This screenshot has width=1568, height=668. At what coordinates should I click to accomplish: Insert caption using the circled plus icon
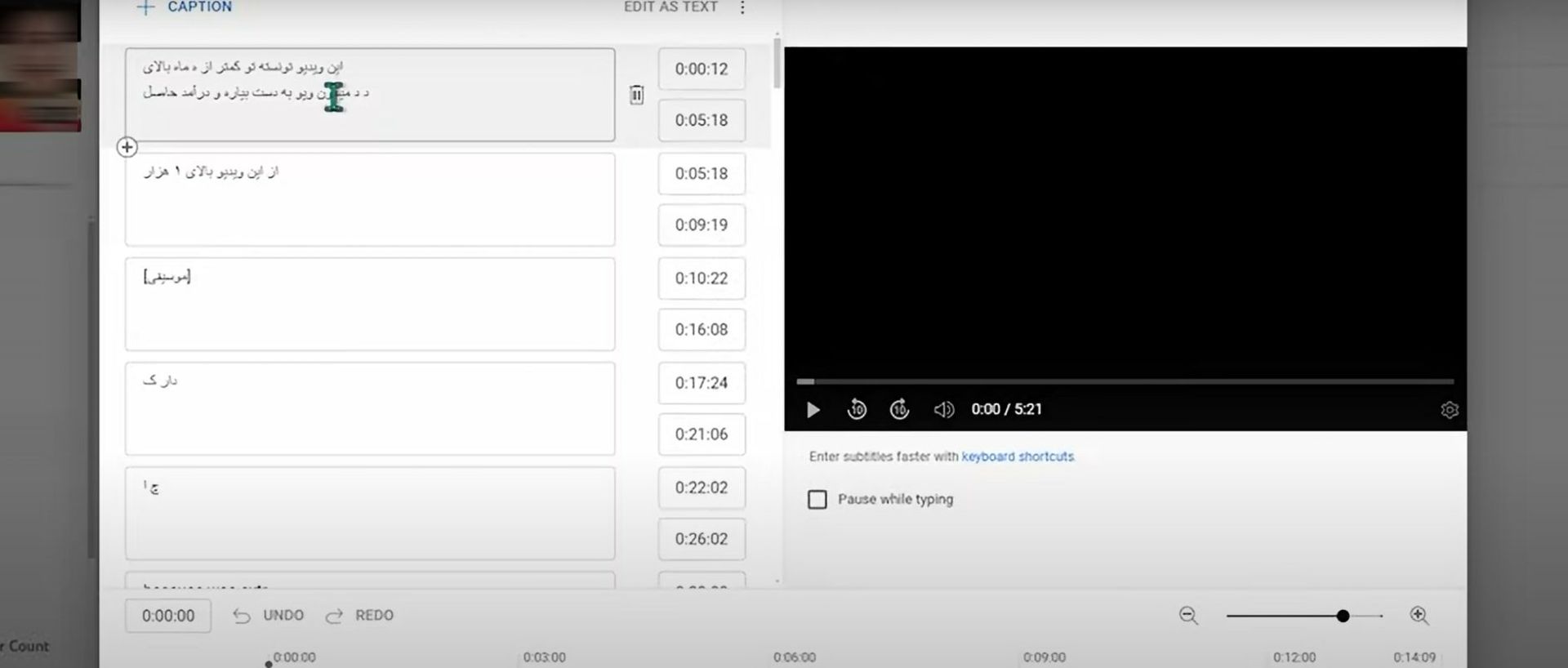click(x=127, y=148)
